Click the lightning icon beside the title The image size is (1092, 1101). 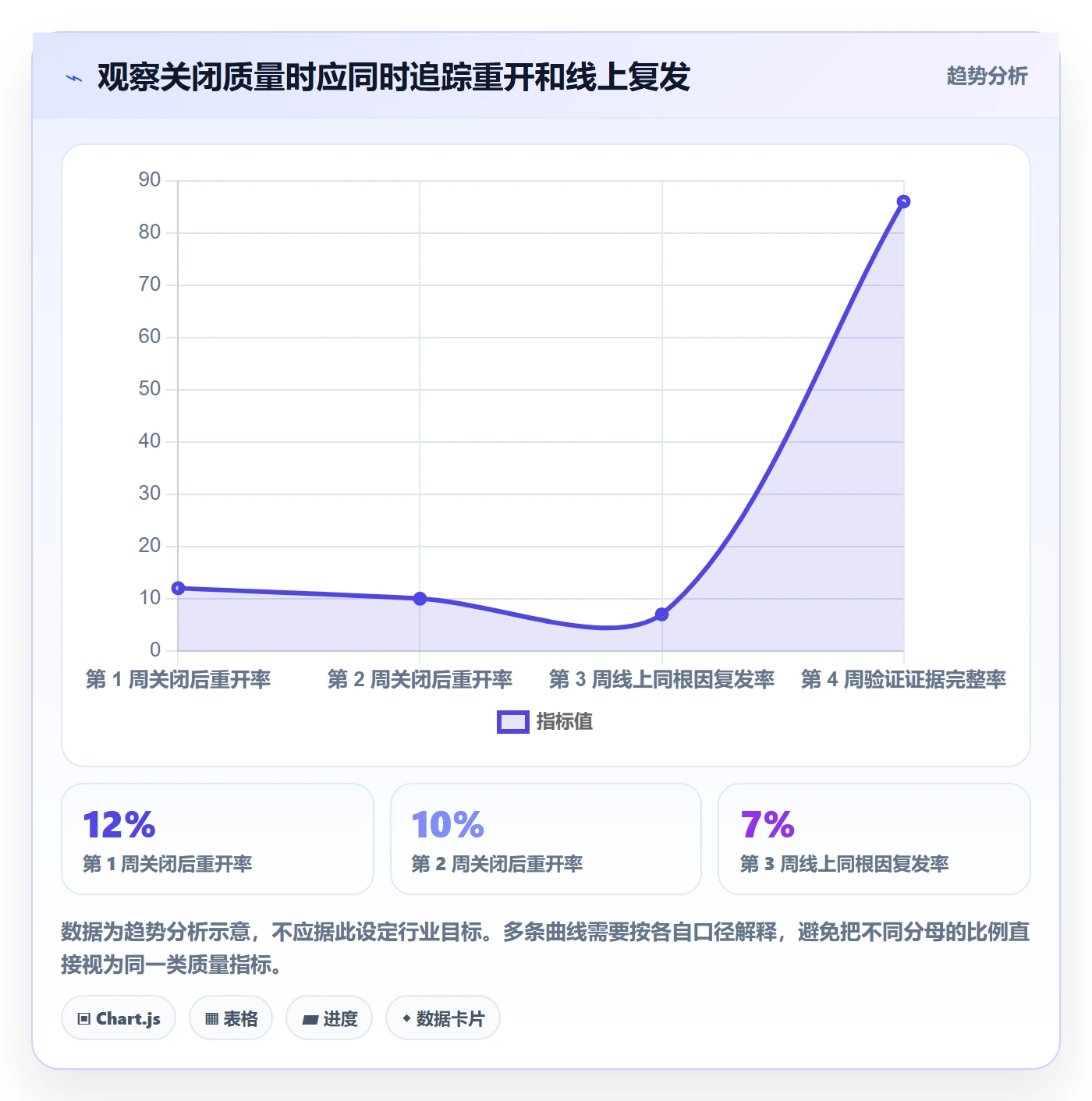[74, 78]
